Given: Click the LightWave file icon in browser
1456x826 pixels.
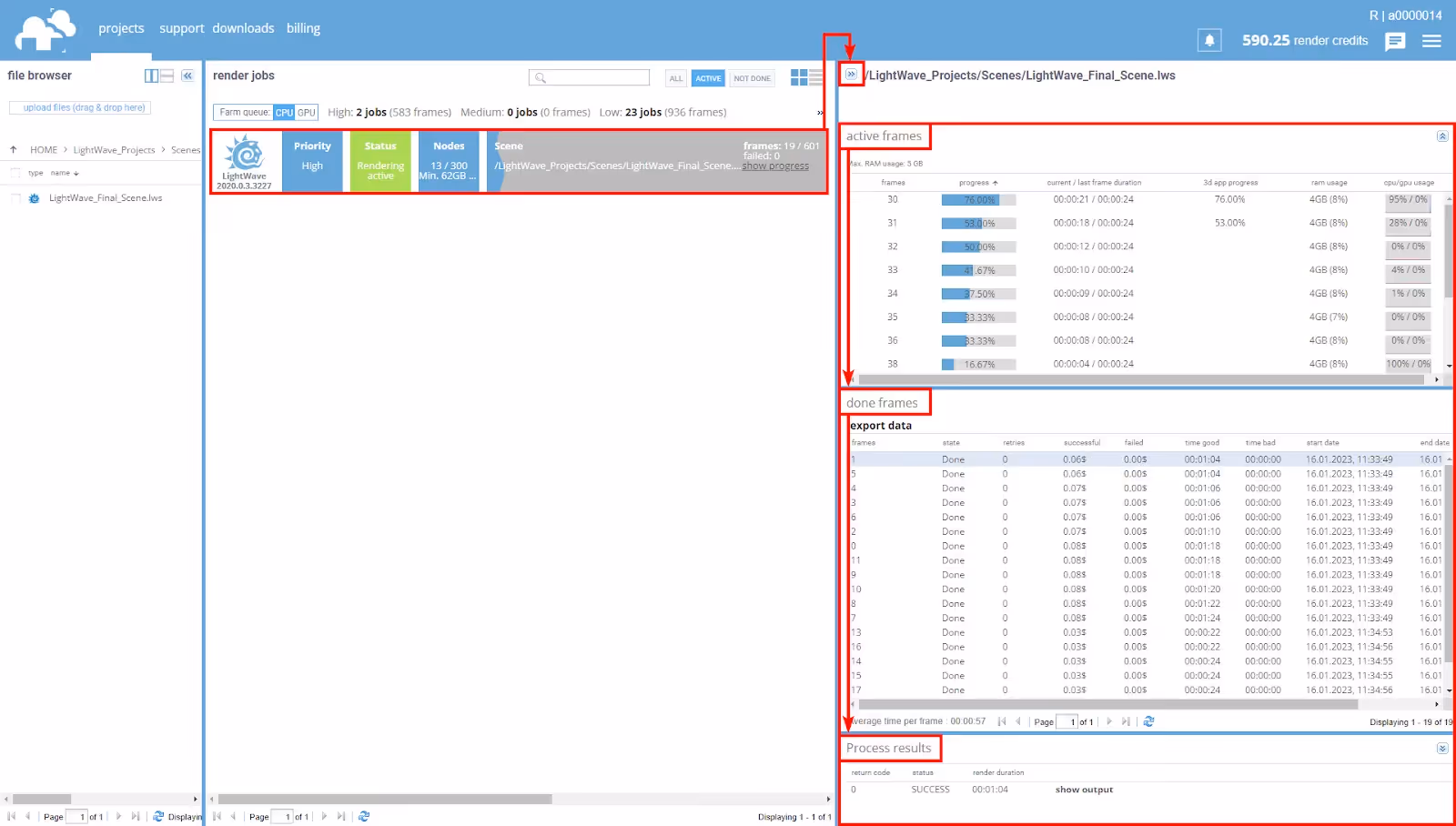Looking at the screenshot, I should coord(34,198).
